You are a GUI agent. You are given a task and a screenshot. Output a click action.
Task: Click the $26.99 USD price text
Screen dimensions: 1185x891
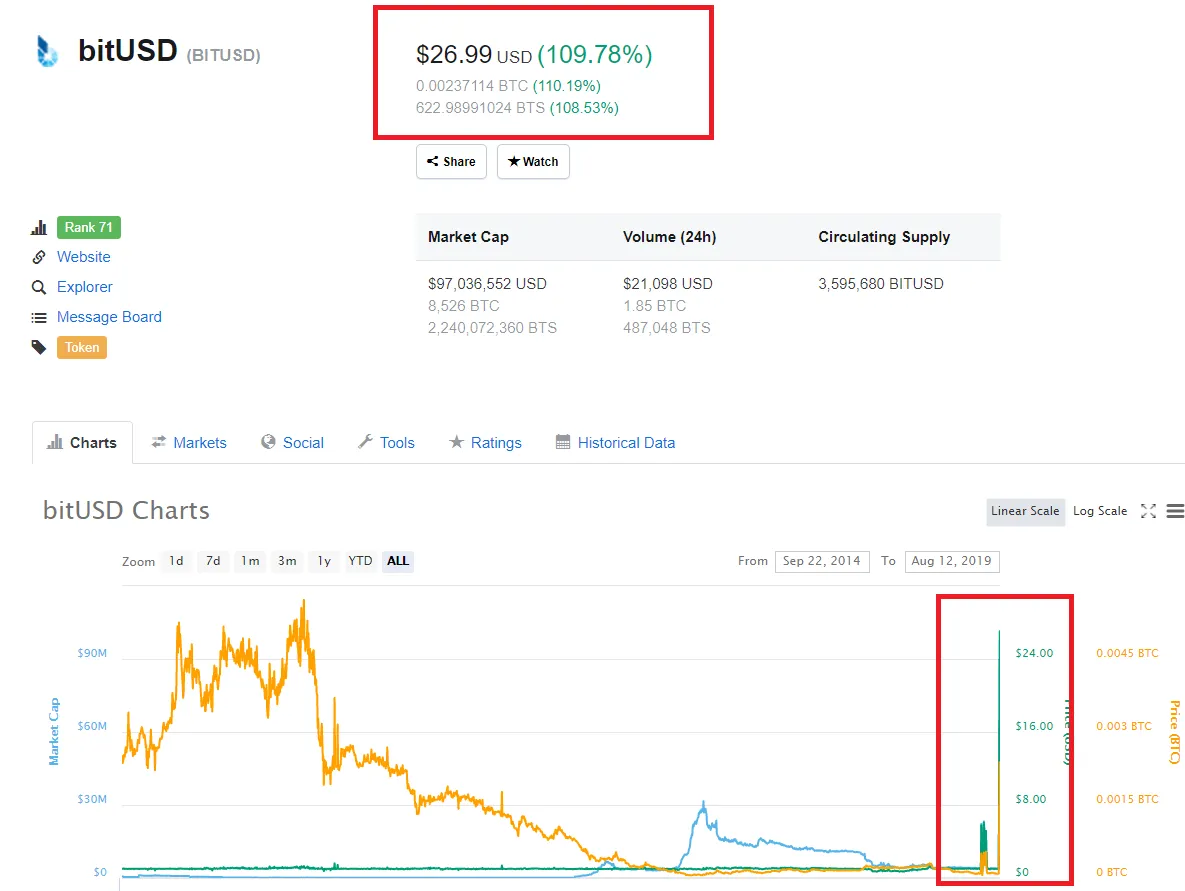(474, 55)
